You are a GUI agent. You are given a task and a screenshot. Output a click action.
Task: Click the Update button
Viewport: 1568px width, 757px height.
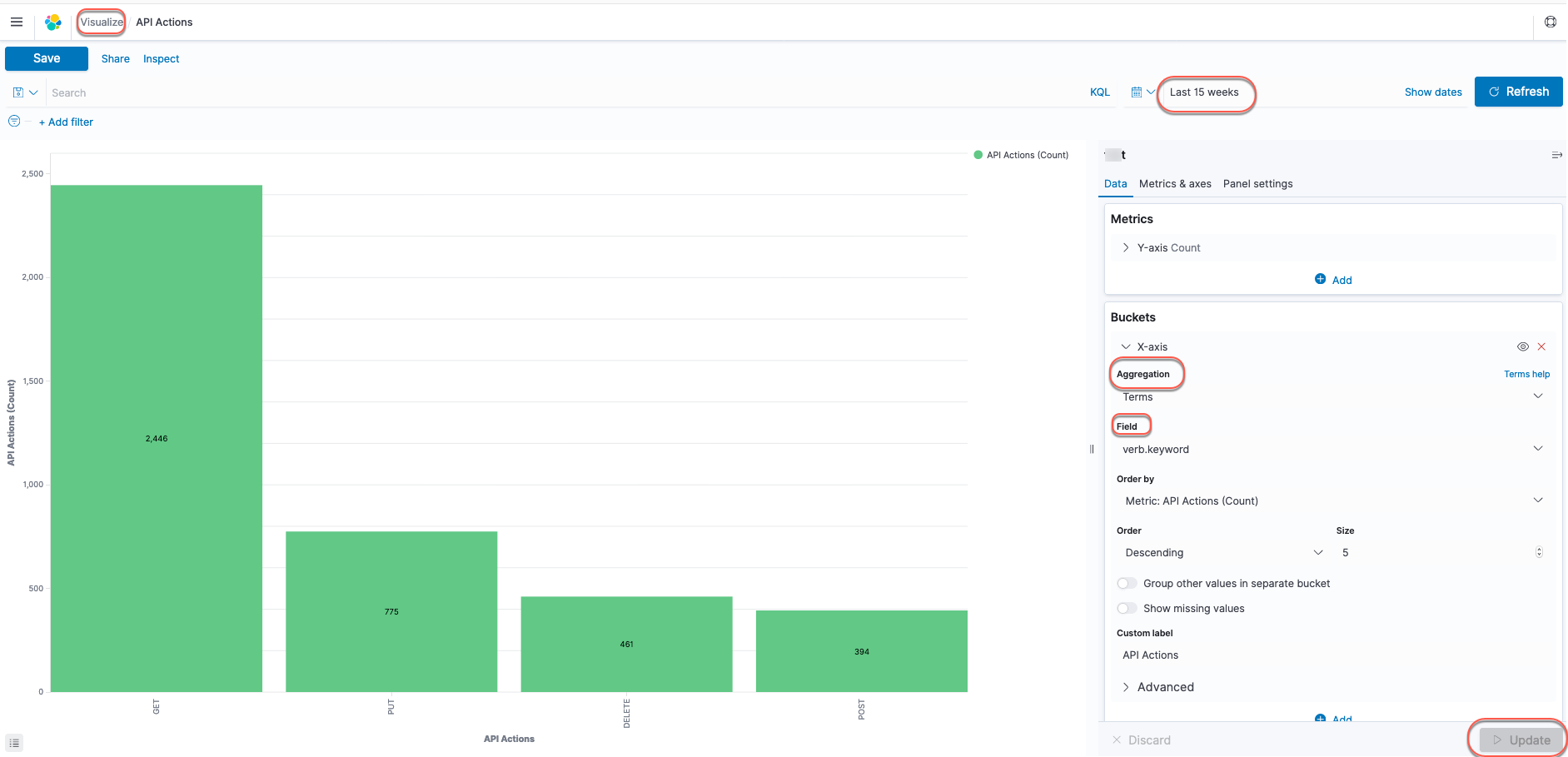pyautogui.click(x=1521, y=740)
